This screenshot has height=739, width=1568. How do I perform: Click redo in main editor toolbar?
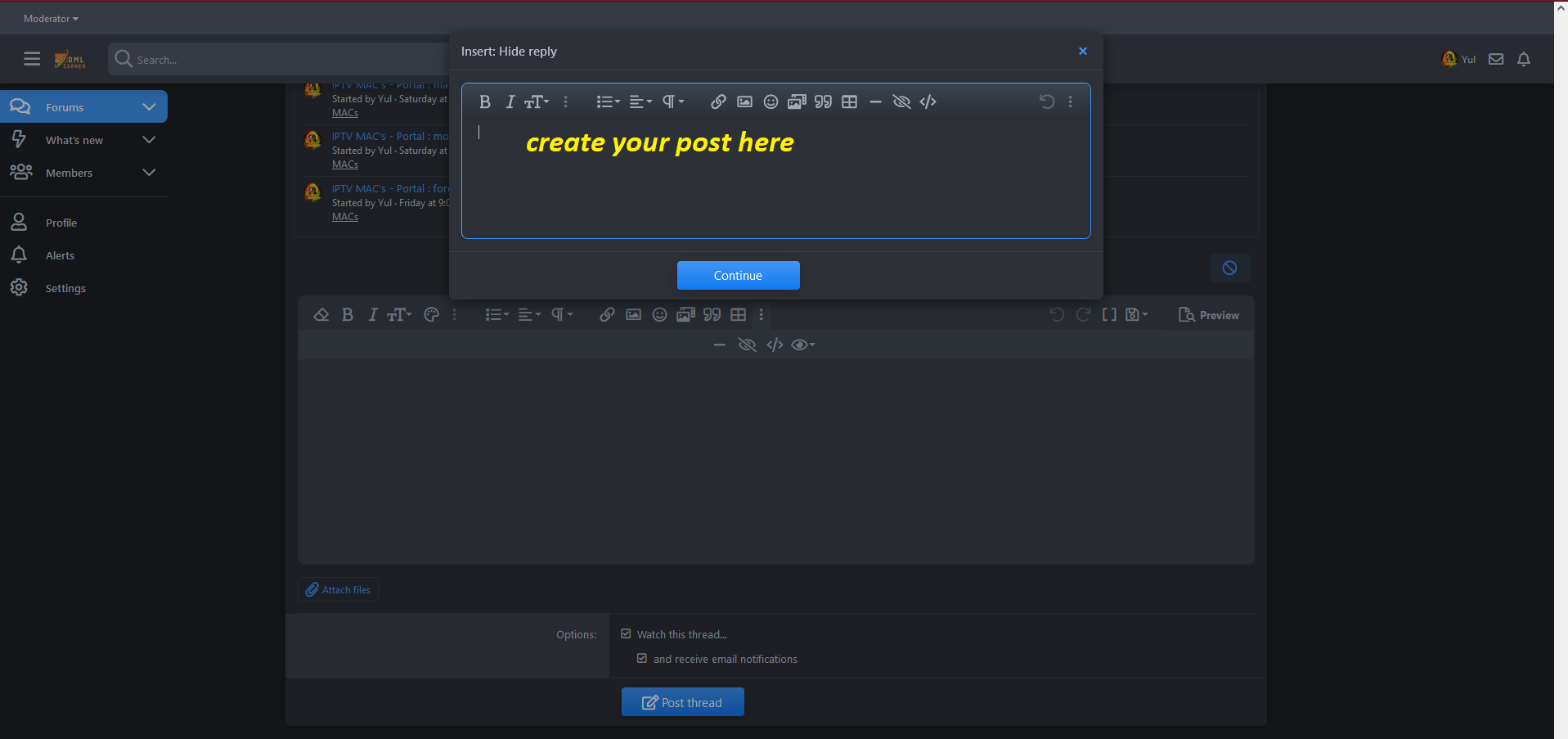[x=1083, y=314]
